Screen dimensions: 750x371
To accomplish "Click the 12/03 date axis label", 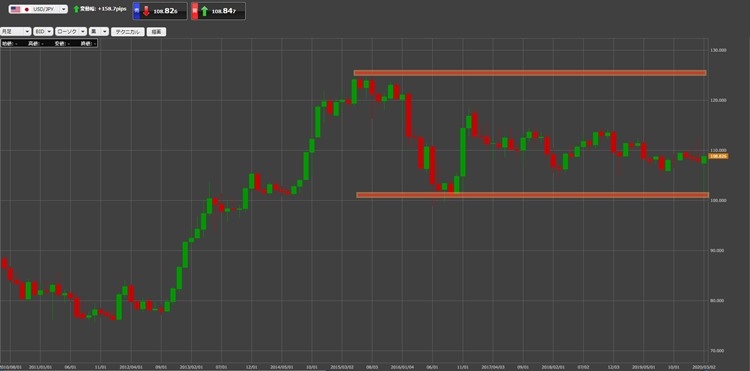I will (x=613, y=368).
